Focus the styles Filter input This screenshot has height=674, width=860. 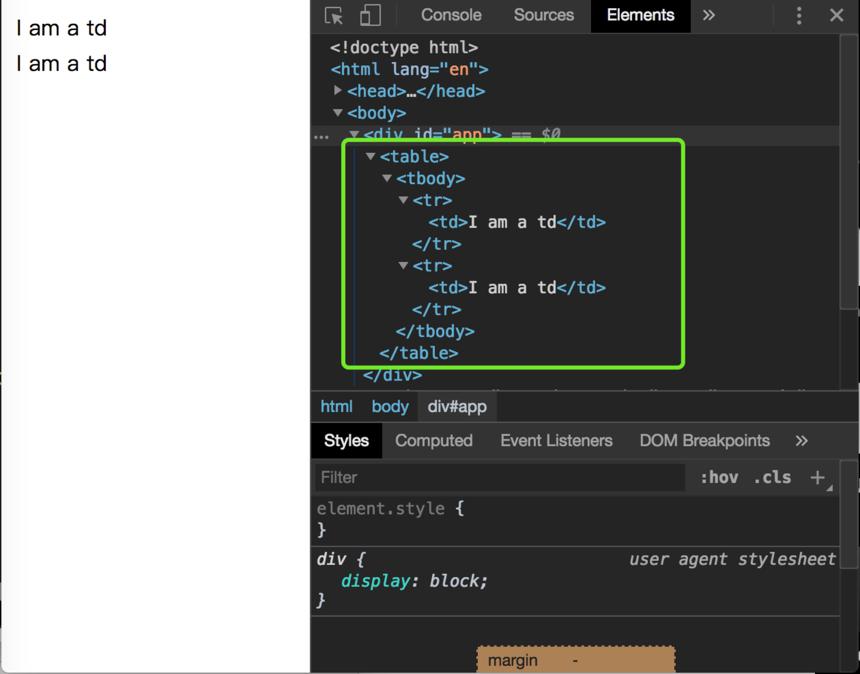(500, 478)
